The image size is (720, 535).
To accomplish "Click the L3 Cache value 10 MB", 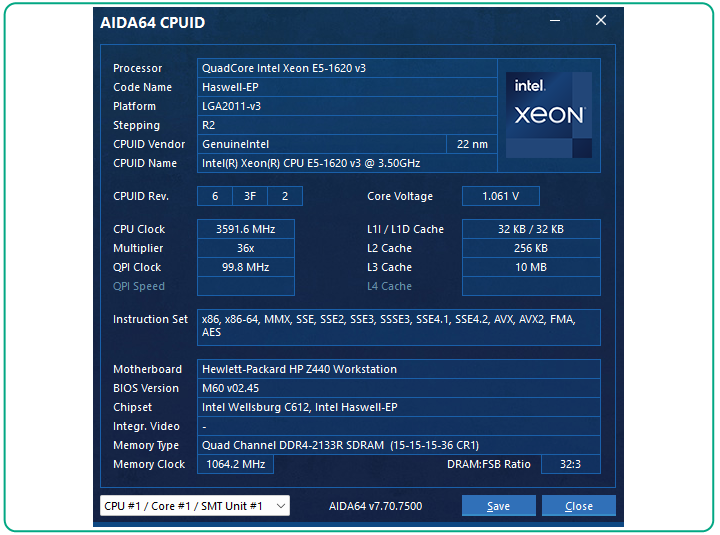I will pos(531,267).
